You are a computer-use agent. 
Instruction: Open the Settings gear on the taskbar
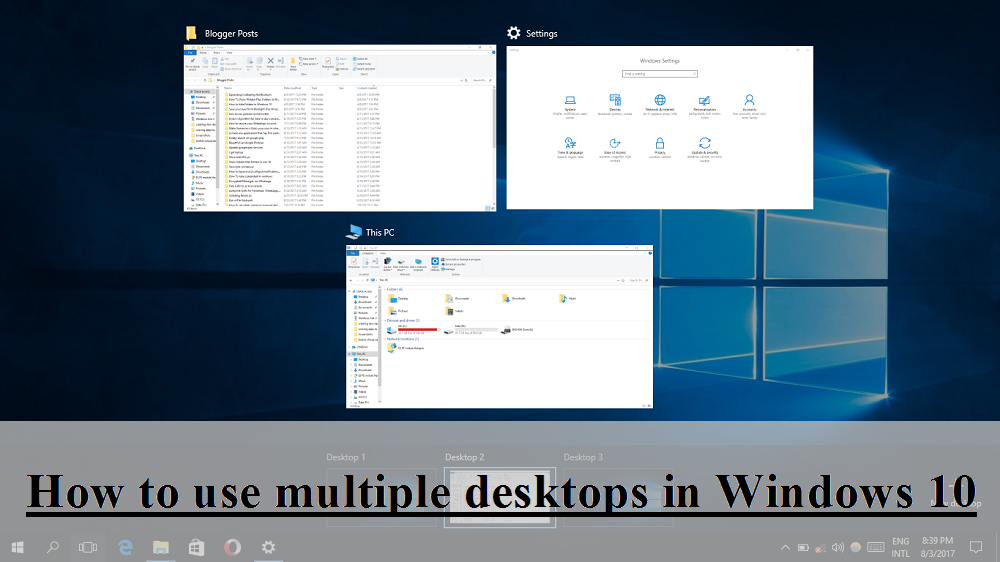point(268,547)
